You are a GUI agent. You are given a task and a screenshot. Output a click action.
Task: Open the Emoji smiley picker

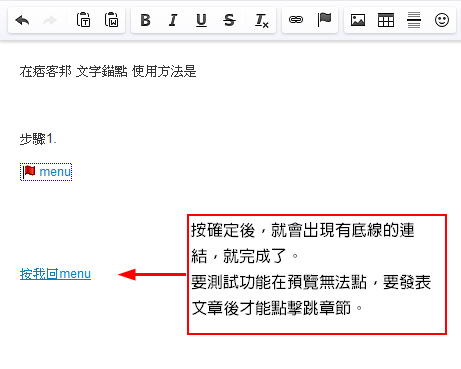pyautogui.click(x=442, y=20)
